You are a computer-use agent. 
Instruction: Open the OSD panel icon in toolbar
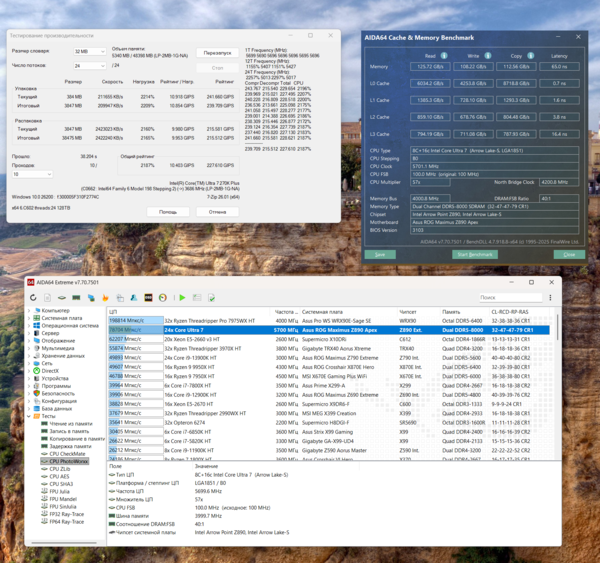point(148,297)
